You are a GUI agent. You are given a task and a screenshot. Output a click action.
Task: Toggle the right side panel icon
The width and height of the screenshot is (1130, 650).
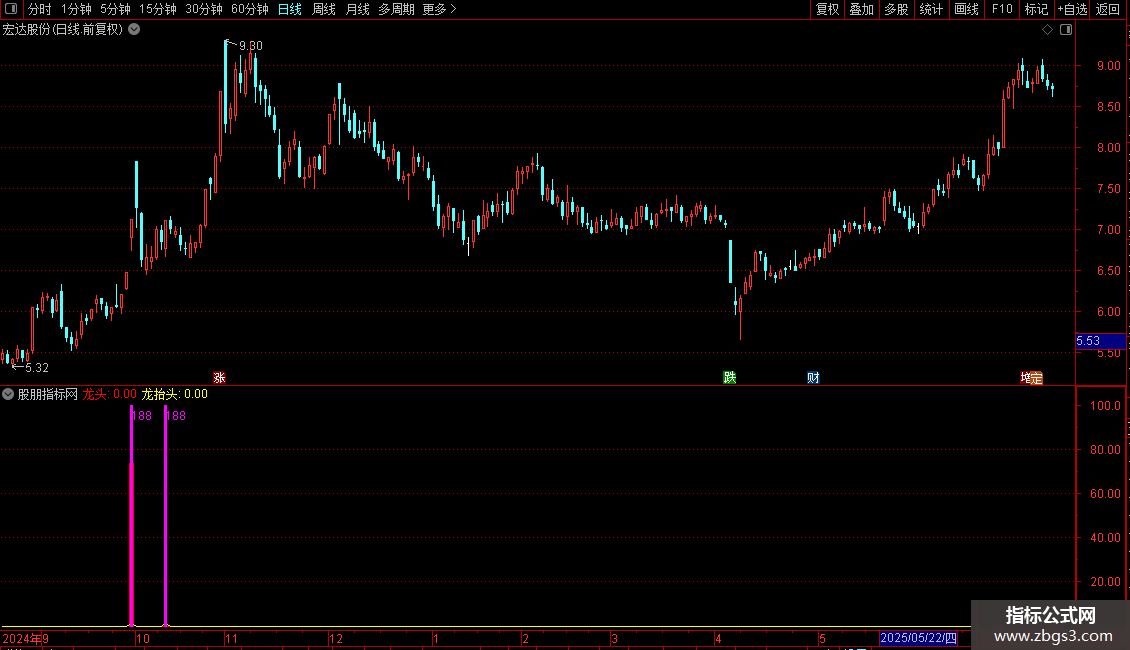1066,30
